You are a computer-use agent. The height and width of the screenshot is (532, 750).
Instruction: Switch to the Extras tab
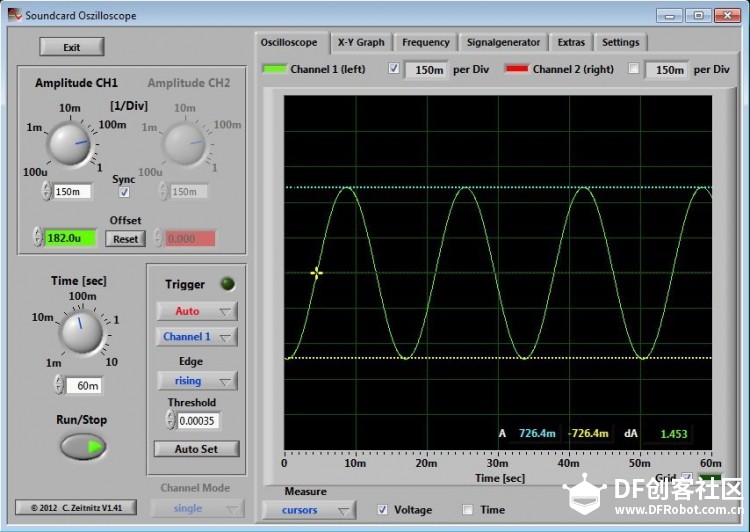pyautogui.click(x=571, y=43)
